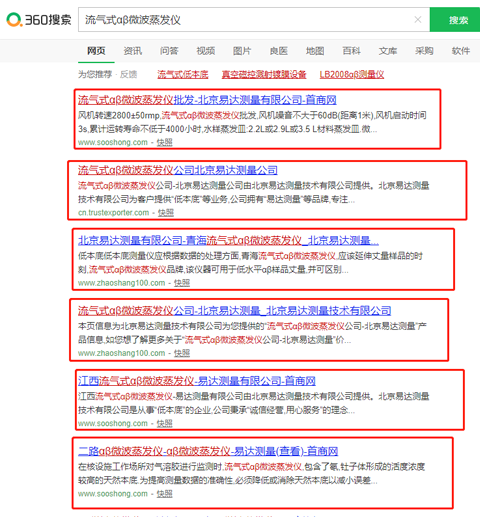Screen dimensions: 480x517
Task: Click the 反馈 link beside 为您推荐
Action: pyautogui.click(x=128, y=74)
